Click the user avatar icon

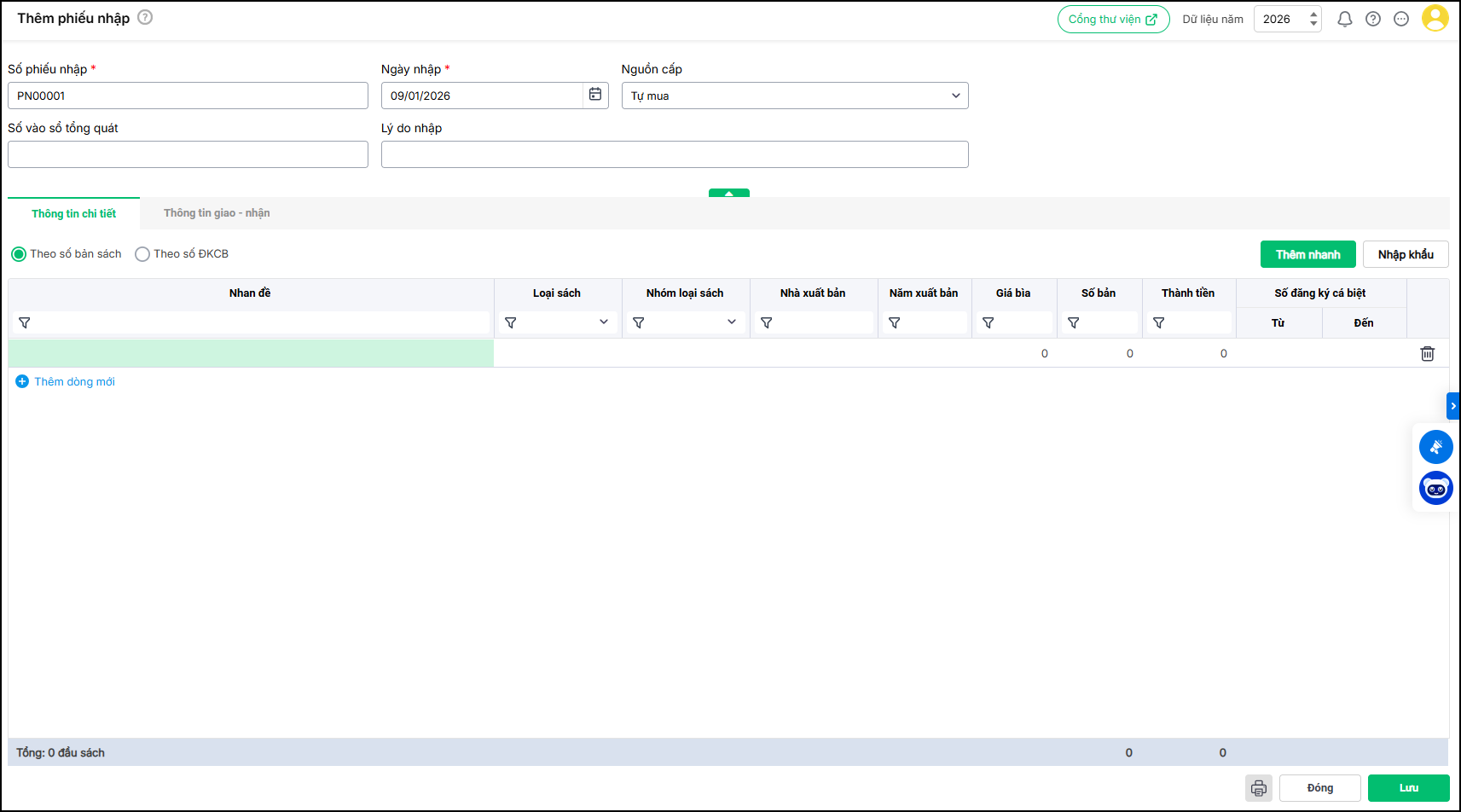[1435, 18]
